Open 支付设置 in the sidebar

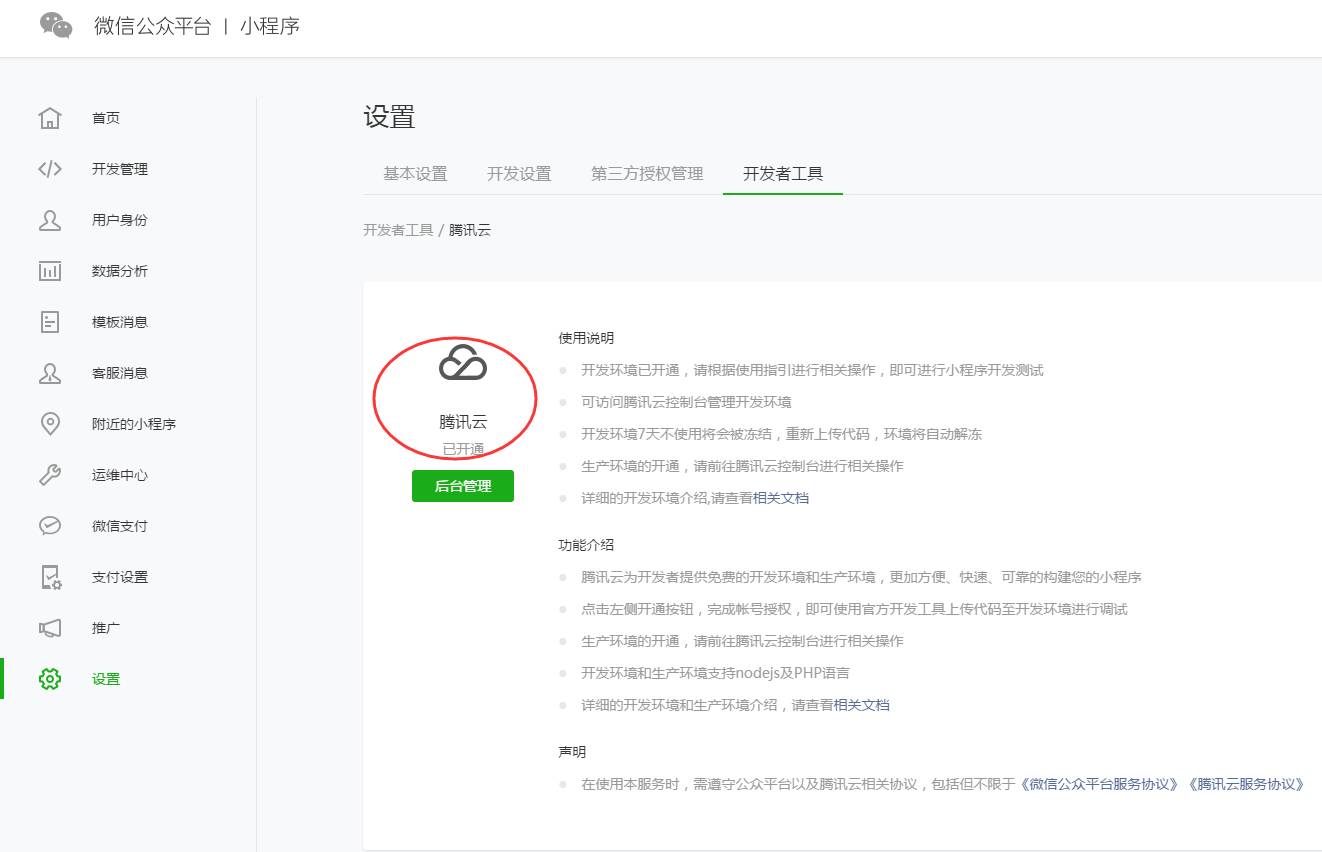click(x=120, y=577)
